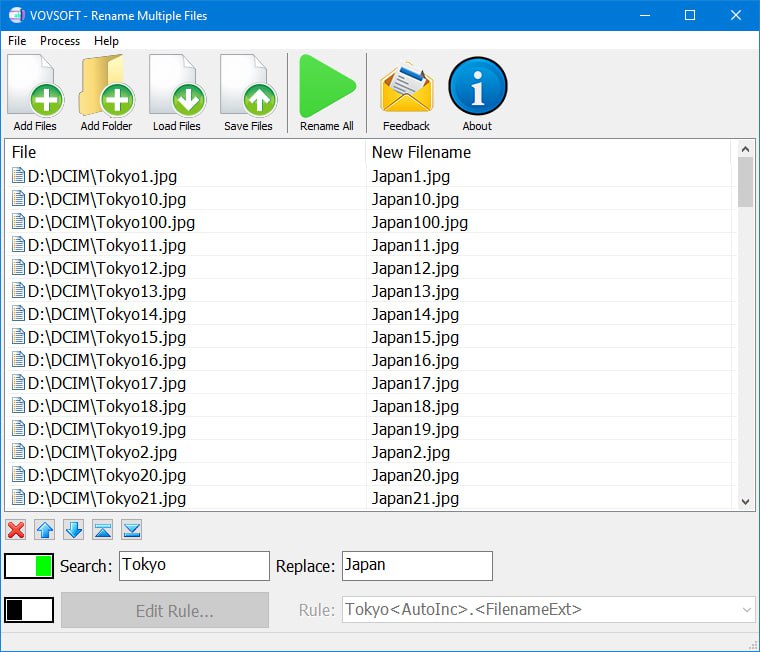Open the Load Files tool

(x=176, y=92)
